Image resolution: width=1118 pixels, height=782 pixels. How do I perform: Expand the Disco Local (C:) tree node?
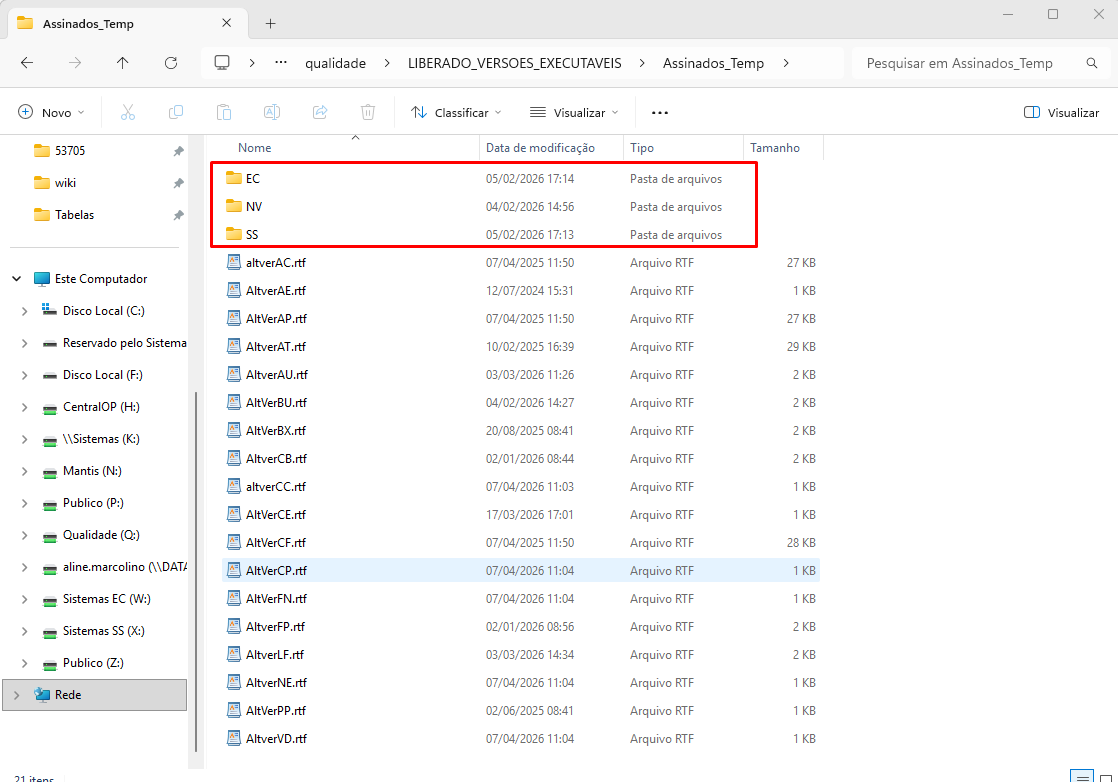coord(24,311)
